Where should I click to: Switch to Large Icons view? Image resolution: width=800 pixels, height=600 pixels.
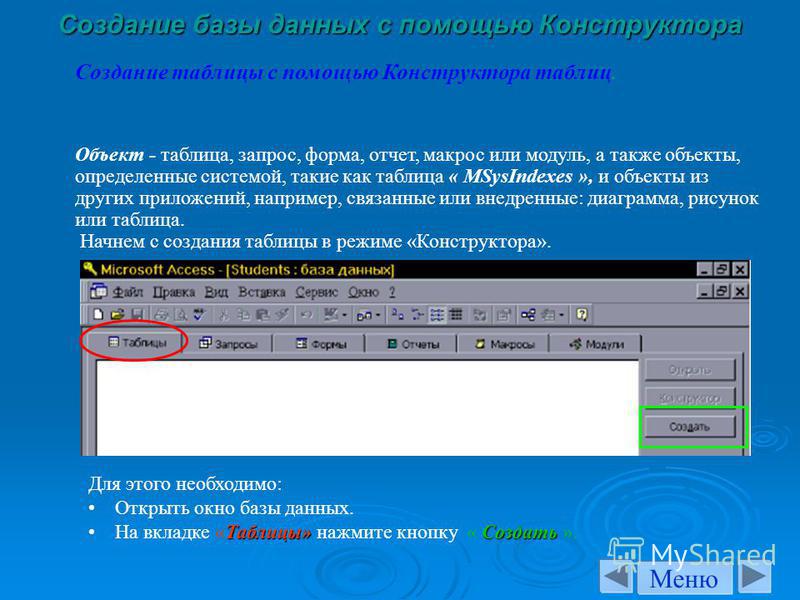[x=398, y=315]
